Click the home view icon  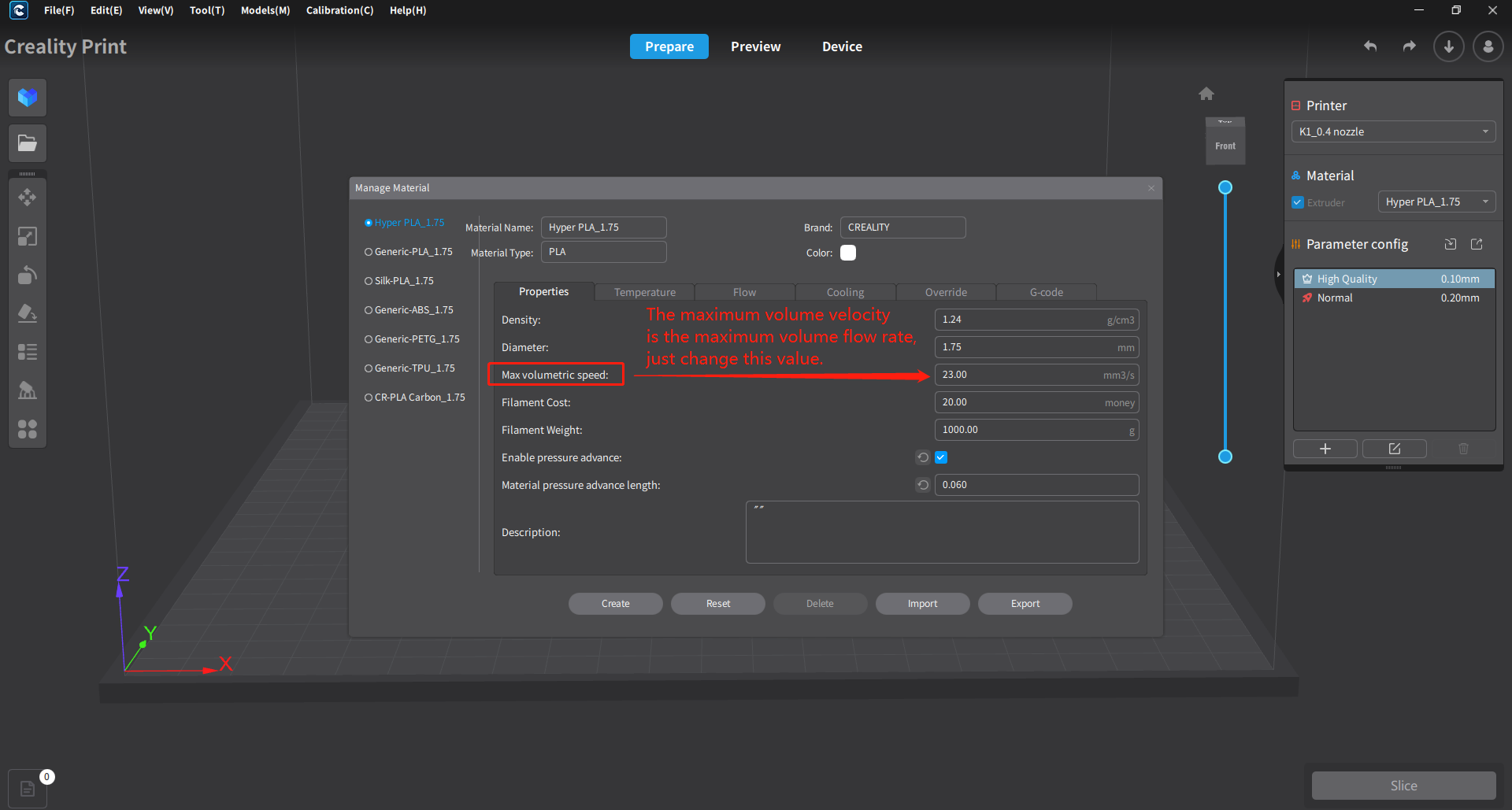pyautogui.click(x=1206, y=94)
